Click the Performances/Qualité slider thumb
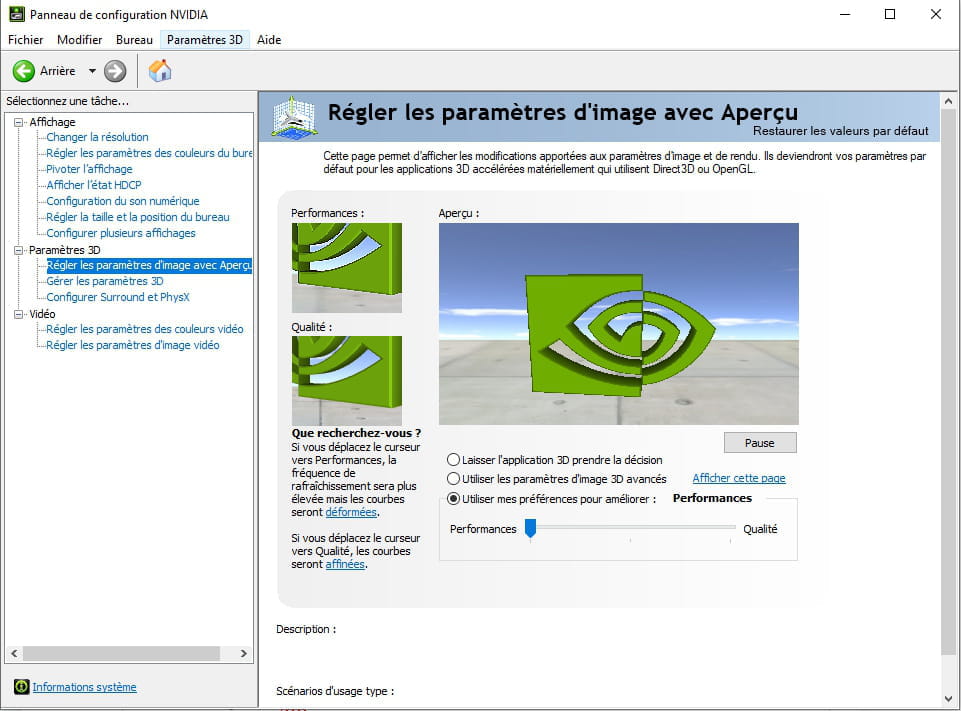Screen dimensions: 961x711 (531, 528)
